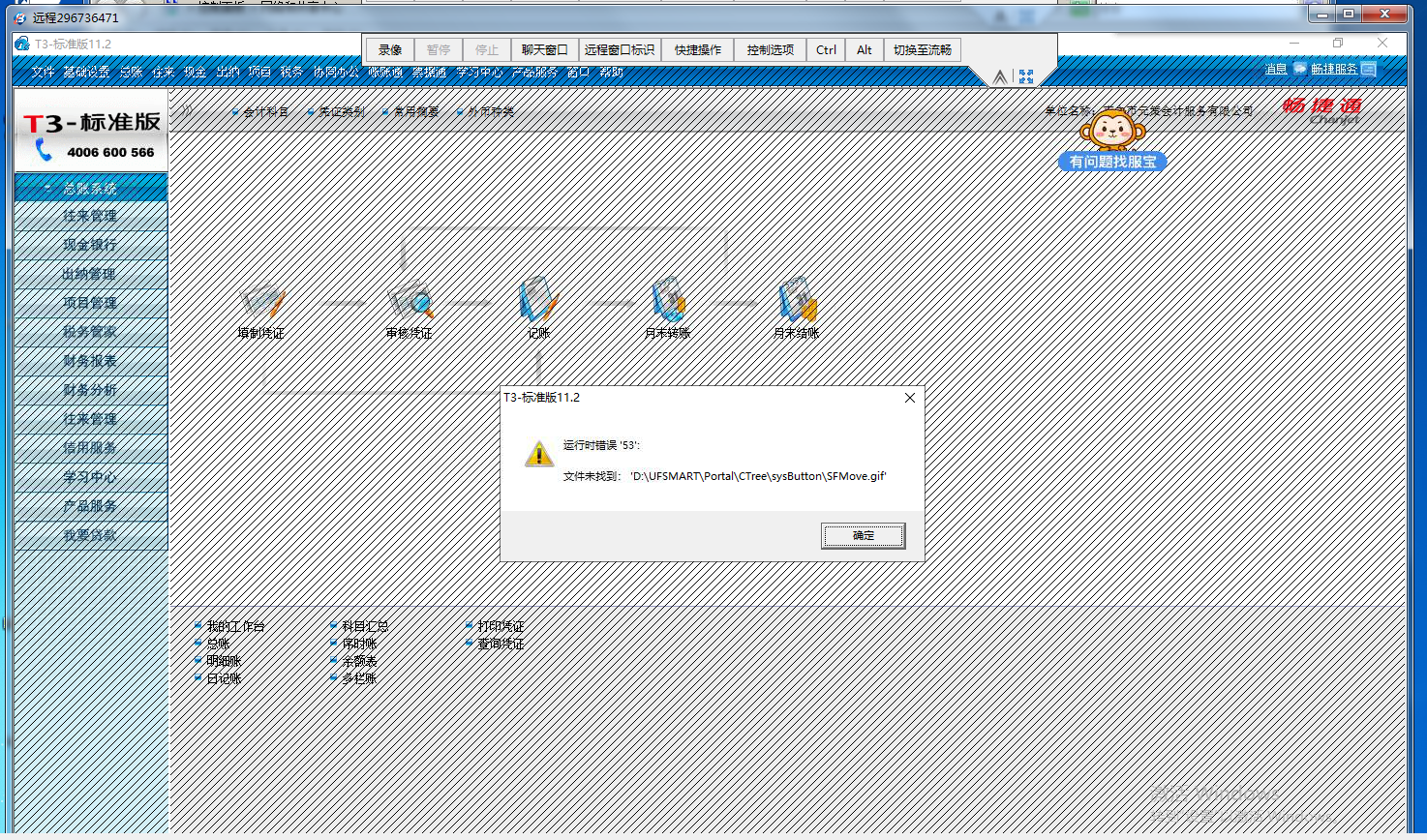Viewport: 1427px width, 840px height.
Task: Open 科目汇总 in the bottom panel
Action: [x=365, y=627]
